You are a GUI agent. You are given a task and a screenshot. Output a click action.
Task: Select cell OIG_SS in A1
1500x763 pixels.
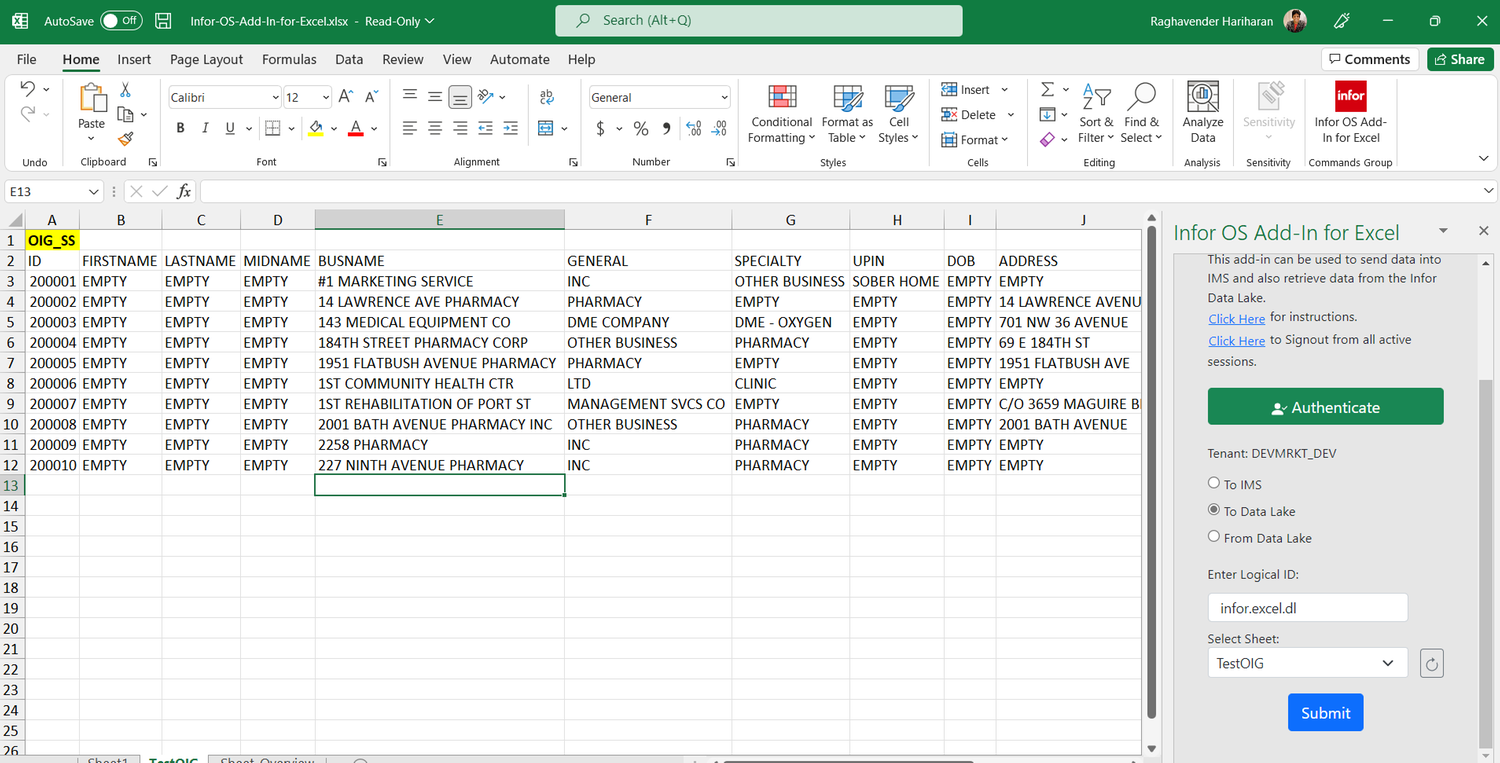52,240
